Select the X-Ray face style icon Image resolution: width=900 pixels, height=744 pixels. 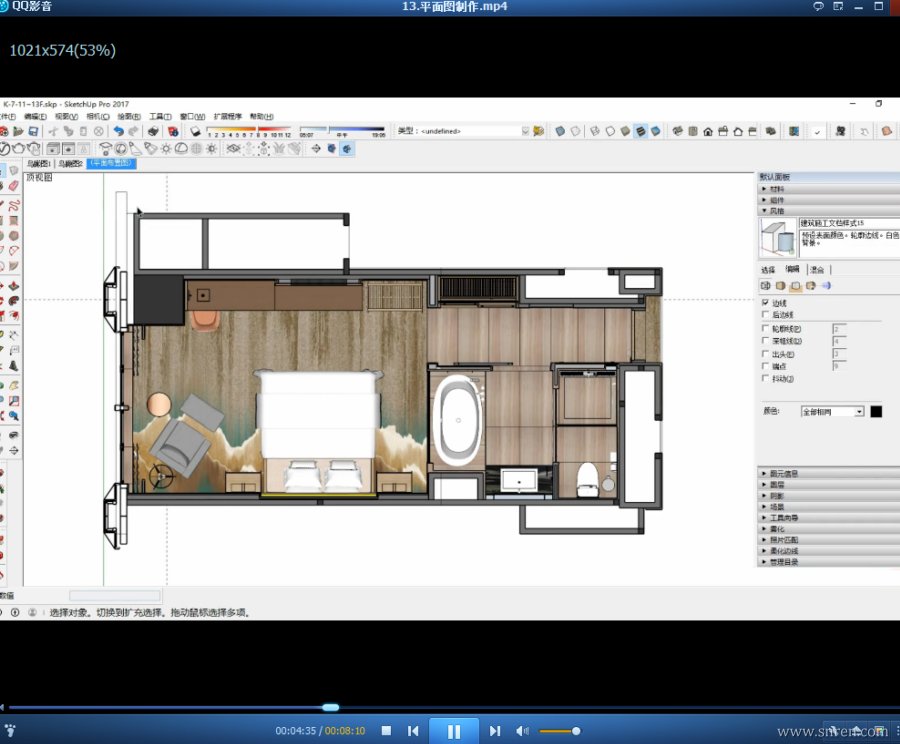pos(561,131)
